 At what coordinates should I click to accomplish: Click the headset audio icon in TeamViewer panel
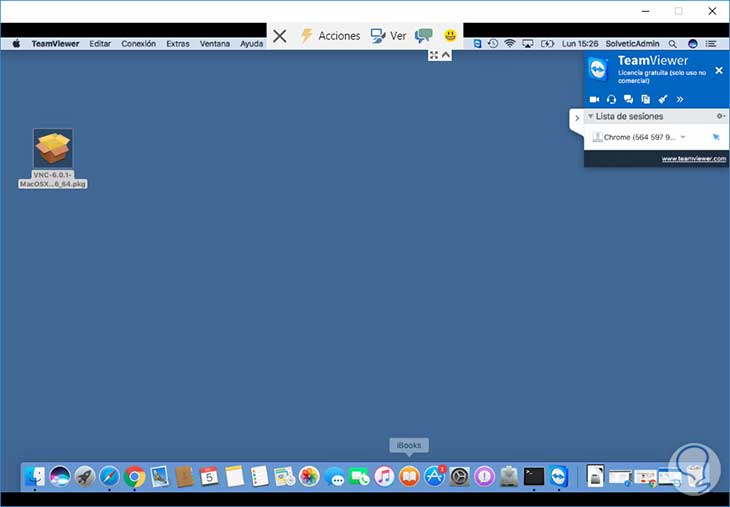click(x=611, y=99)
